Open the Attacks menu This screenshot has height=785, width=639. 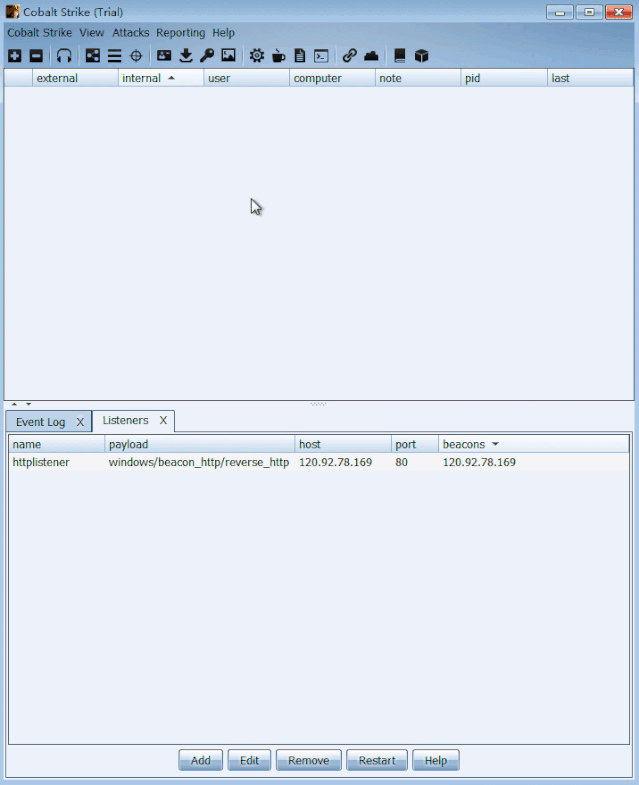pyautogui.click(x=131, y=33)
